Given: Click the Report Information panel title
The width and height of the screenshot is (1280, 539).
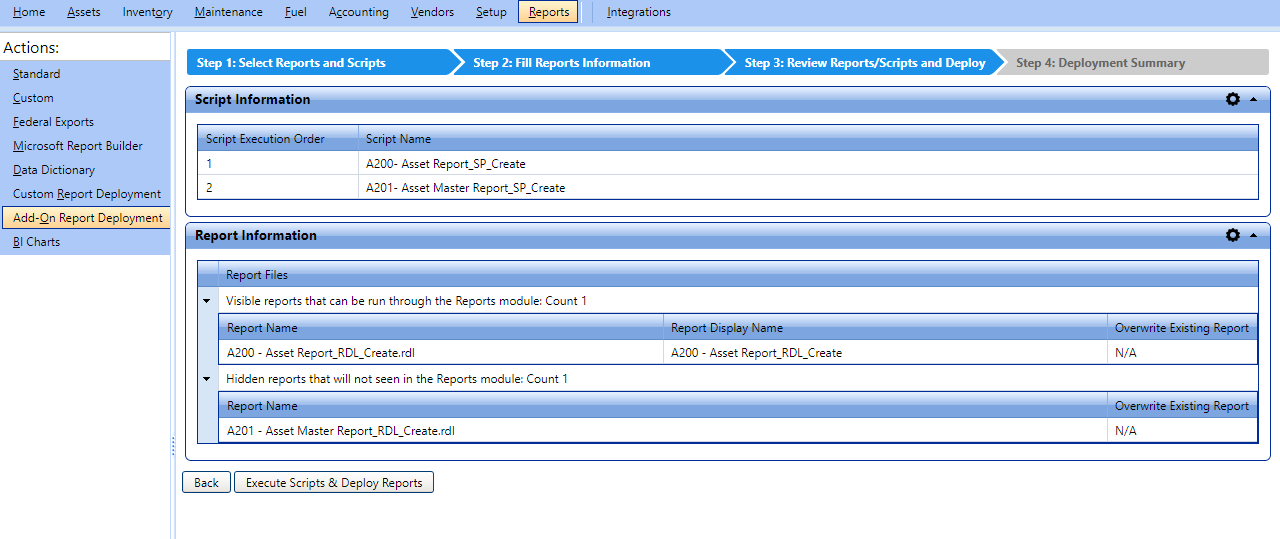Looking at the screenshot, I should [256, 235].
